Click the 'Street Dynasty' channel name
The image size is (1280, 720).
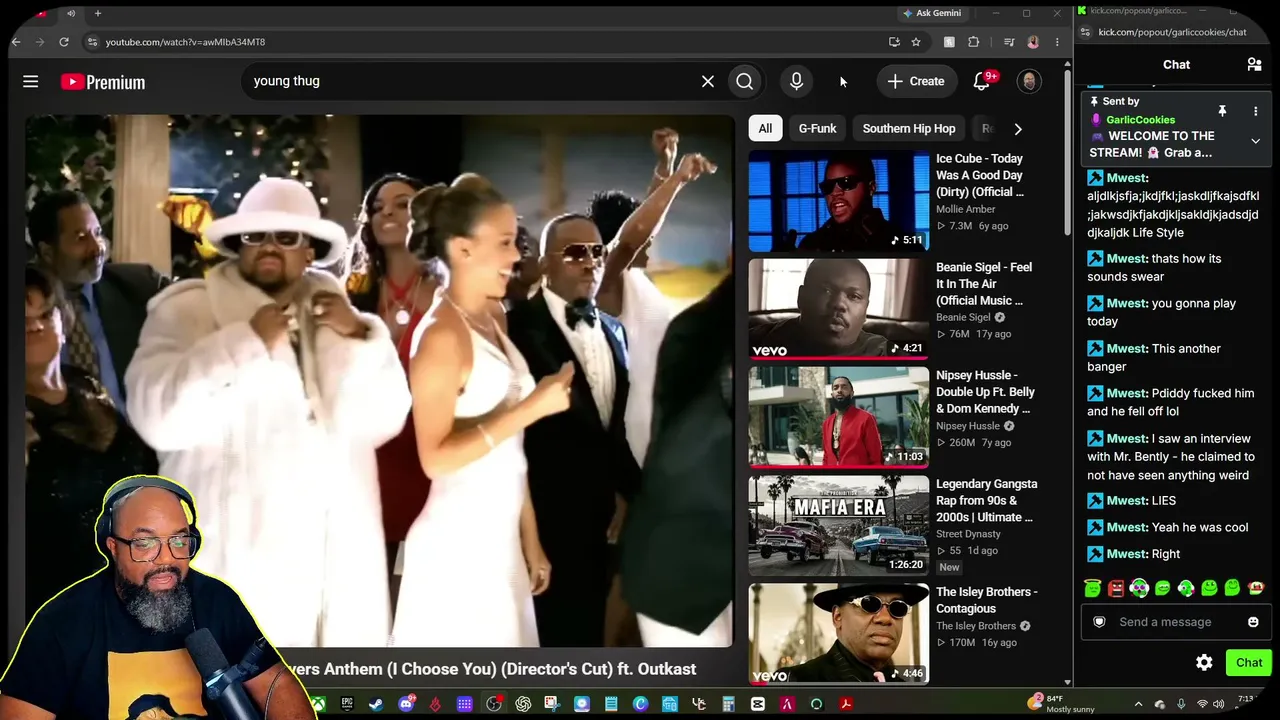pos(968,534)
